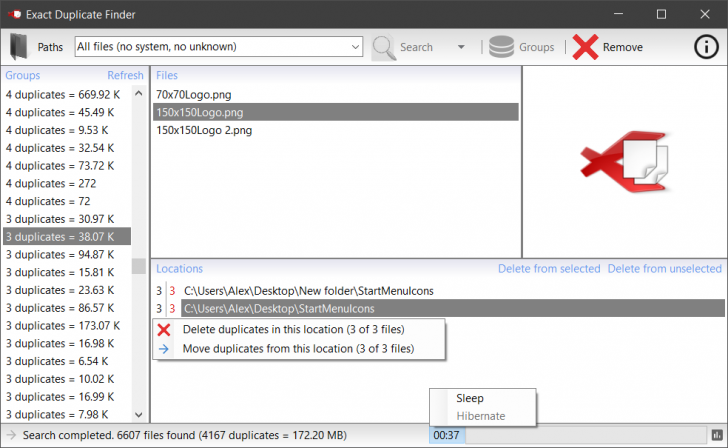The width and height of the screenshot is (728, 448).
Task: Select group 4 duplicates = 73.72 K
Action: point(67,166)
